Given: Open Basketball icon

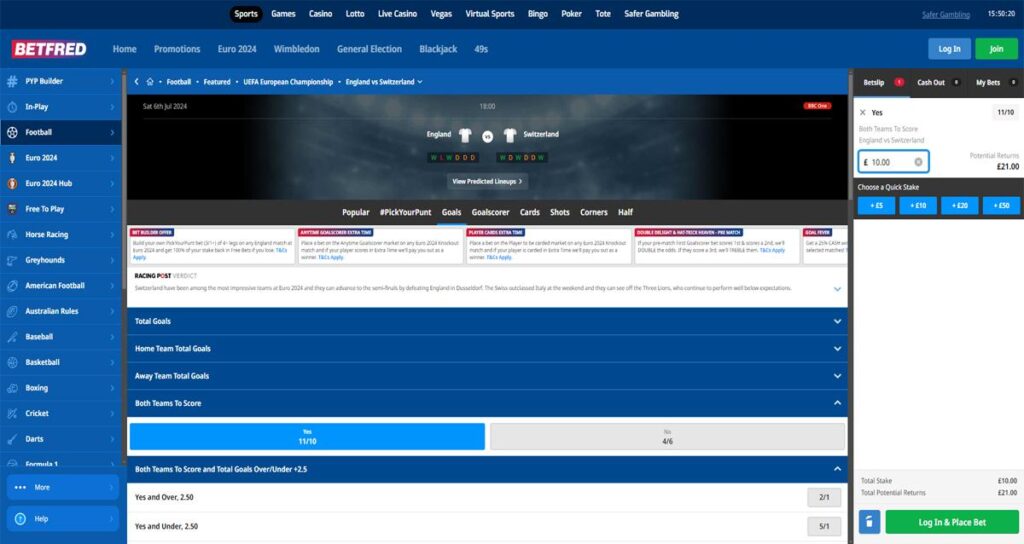Looking at the screenshot, I should pyautogui.click(x=12, y=362).
